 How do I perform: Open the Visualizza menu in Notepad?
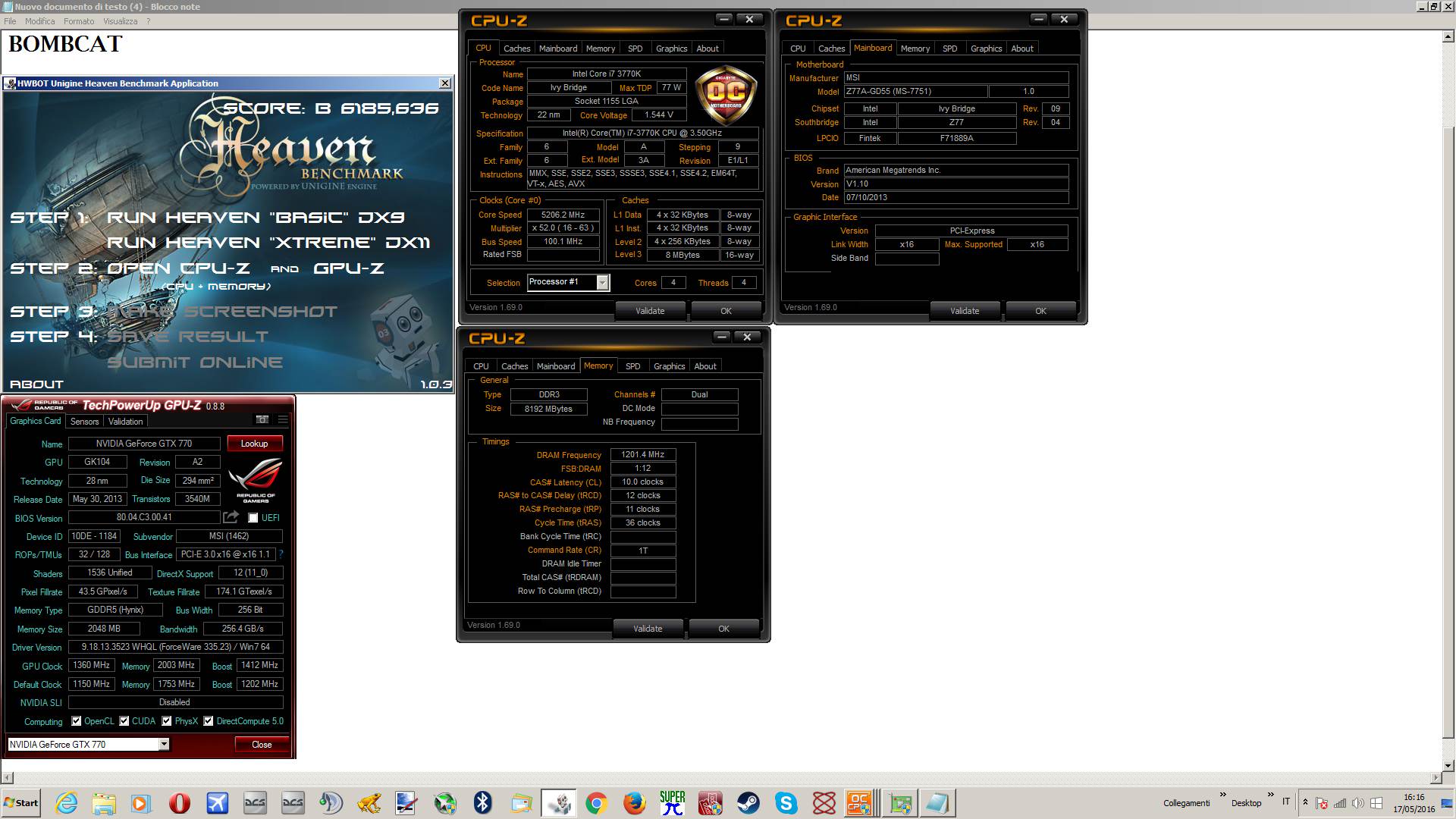tap(120, 21)
